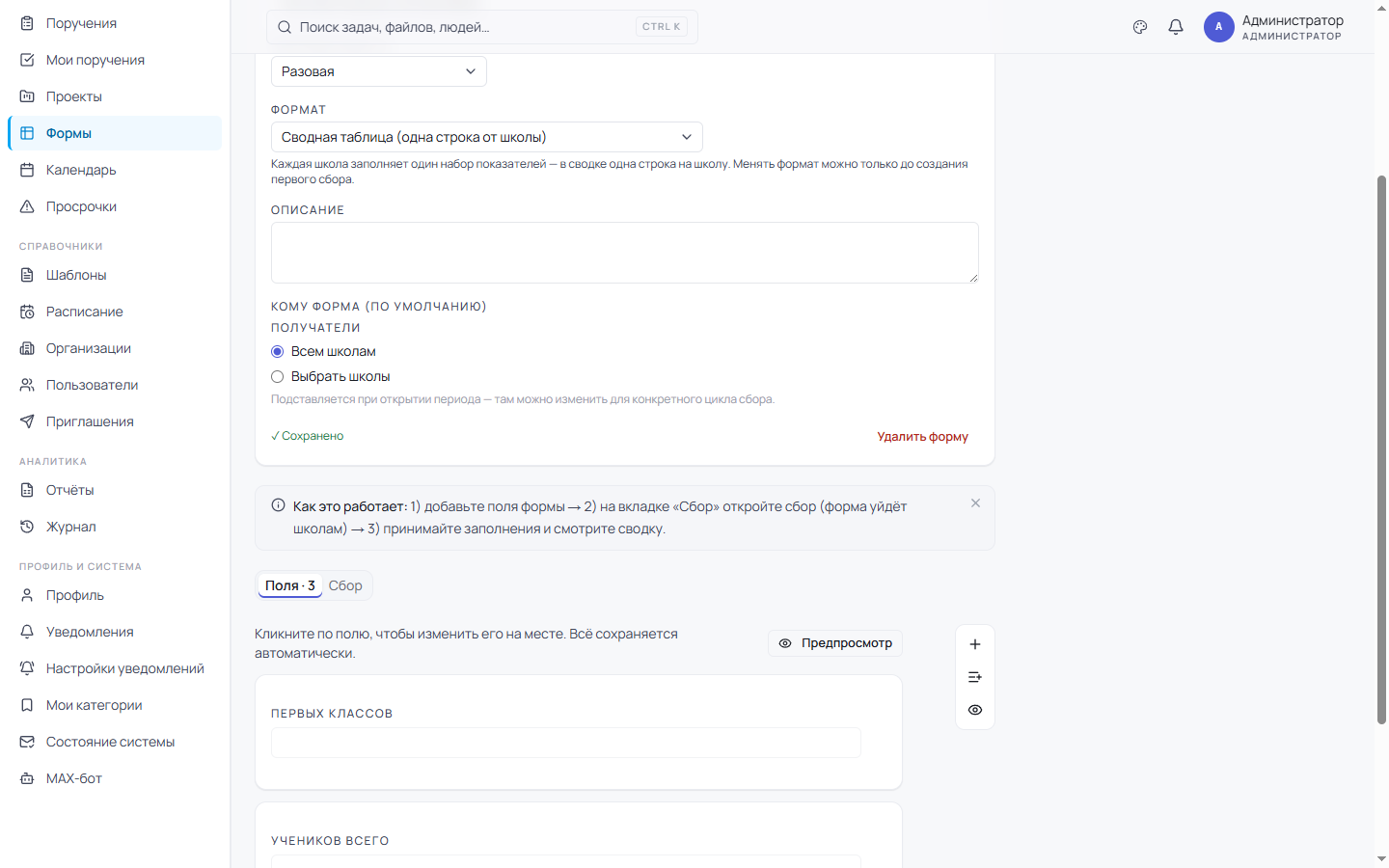This screenshot has height=868, width=1389.
Task: Open the Шаблоны sidebar icon
Action: tap(27, 275)
